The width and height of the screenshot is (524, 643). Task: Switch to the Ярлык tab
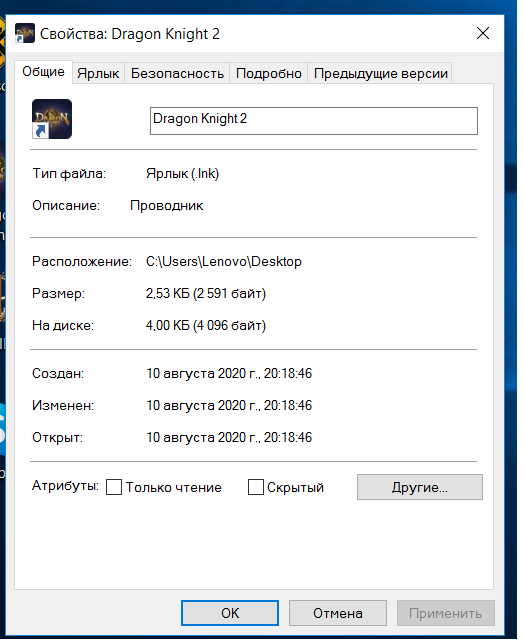point(99,74)
